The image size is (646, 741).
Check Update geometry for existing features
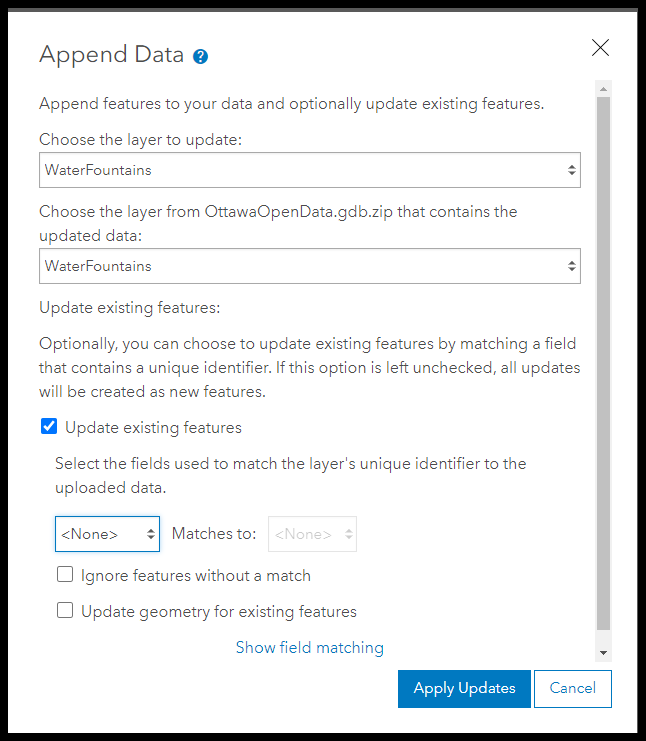tap(65, 610)
